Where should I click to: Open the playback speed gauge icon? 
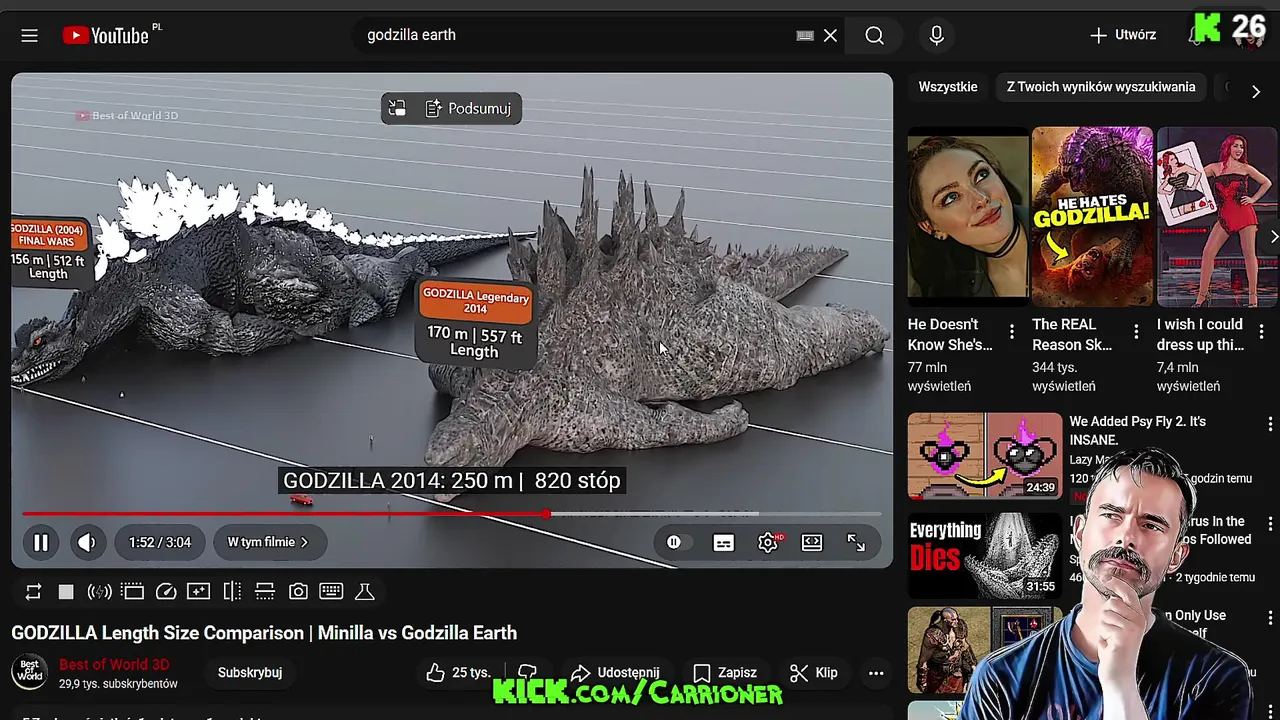click(166, 592)
